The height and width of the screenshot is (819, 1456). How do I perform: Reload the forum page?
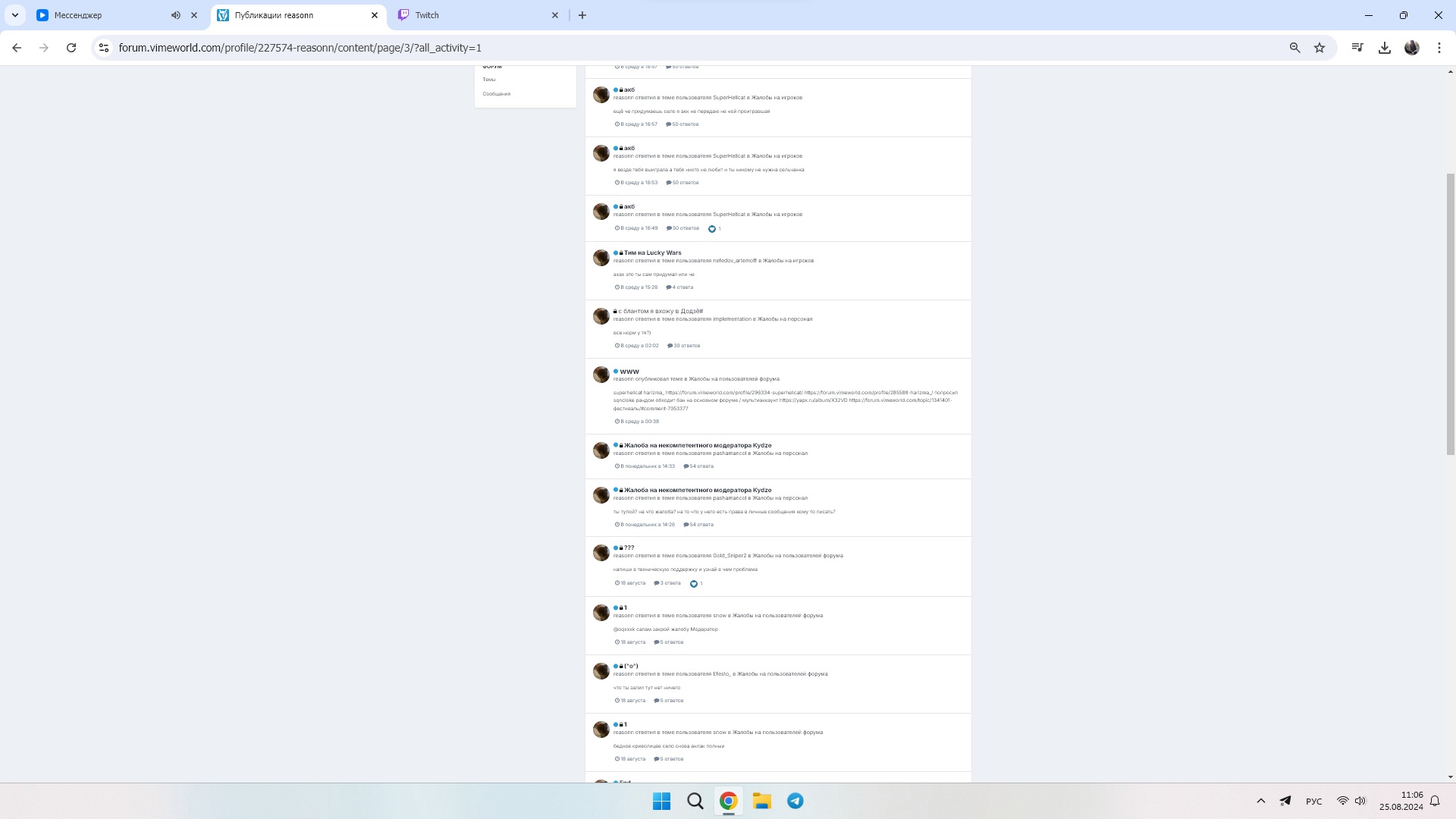pos(71,48)
